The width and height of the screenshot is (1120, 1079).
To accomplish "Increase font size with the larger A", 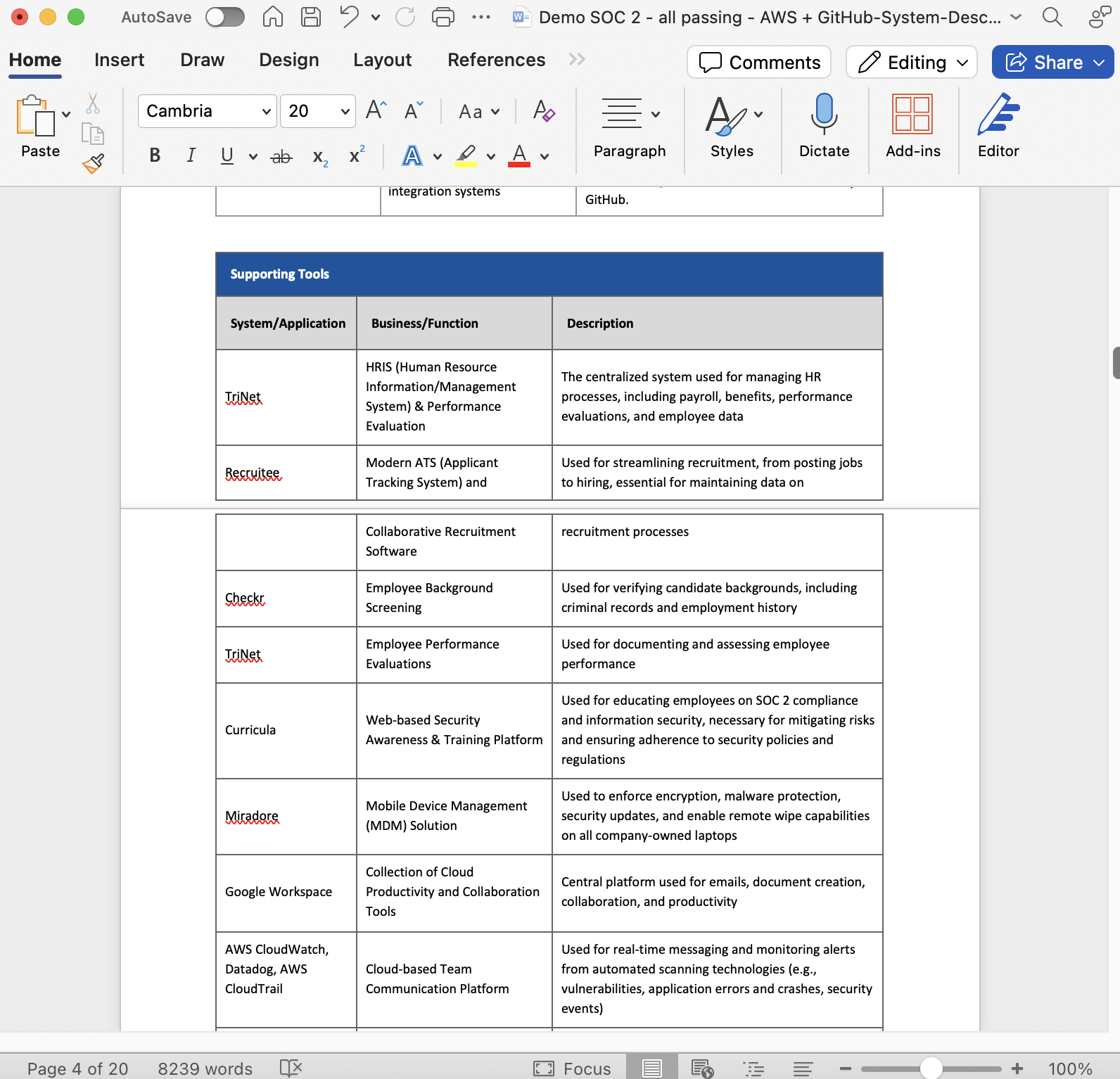I will [x=376, y=110].
